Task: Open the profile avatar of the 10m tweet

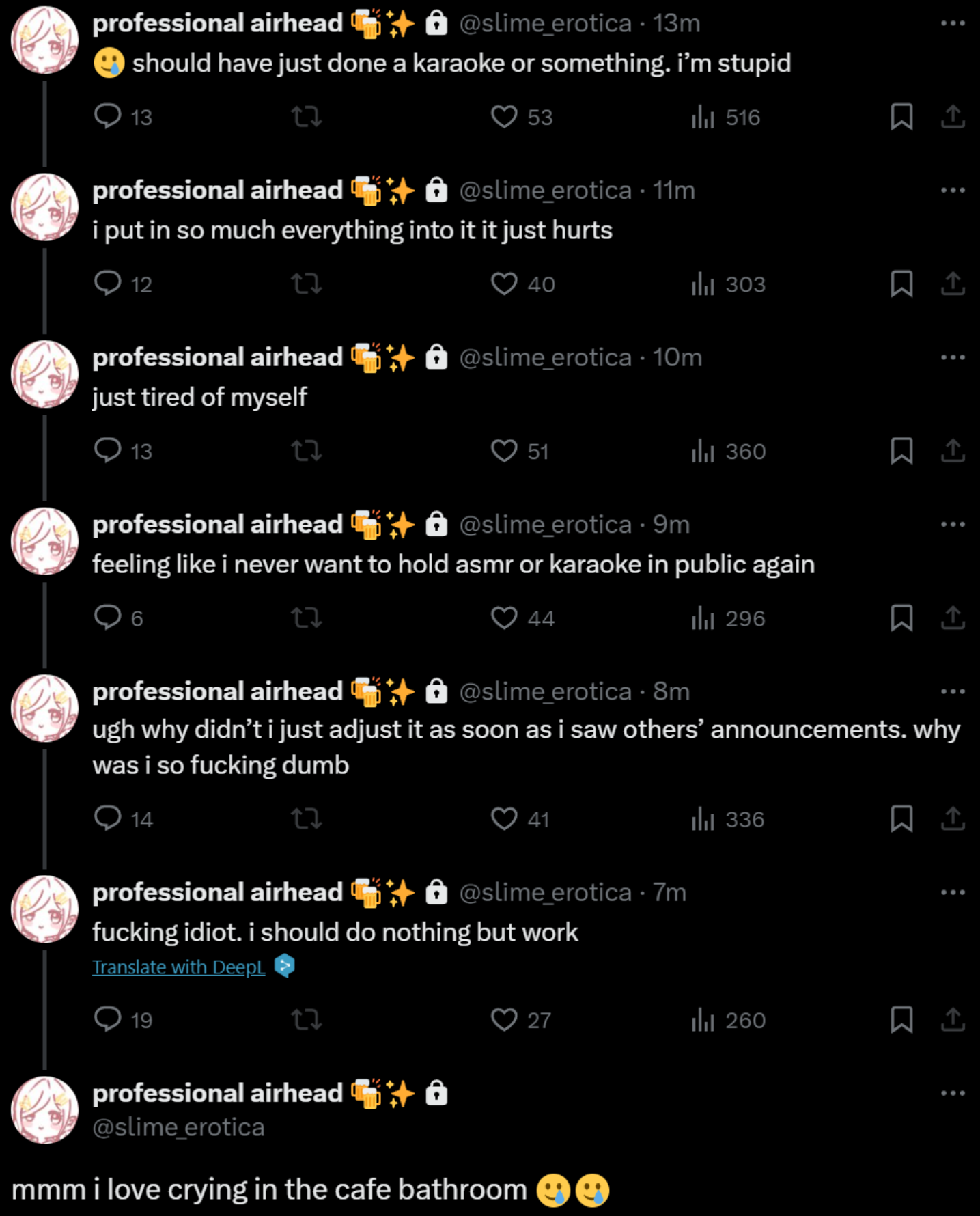Action: 45,374
